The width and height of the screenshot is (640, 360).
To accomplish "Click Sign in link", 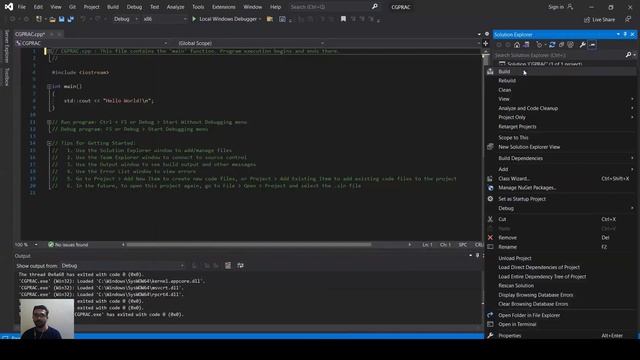I will point(556,7).
